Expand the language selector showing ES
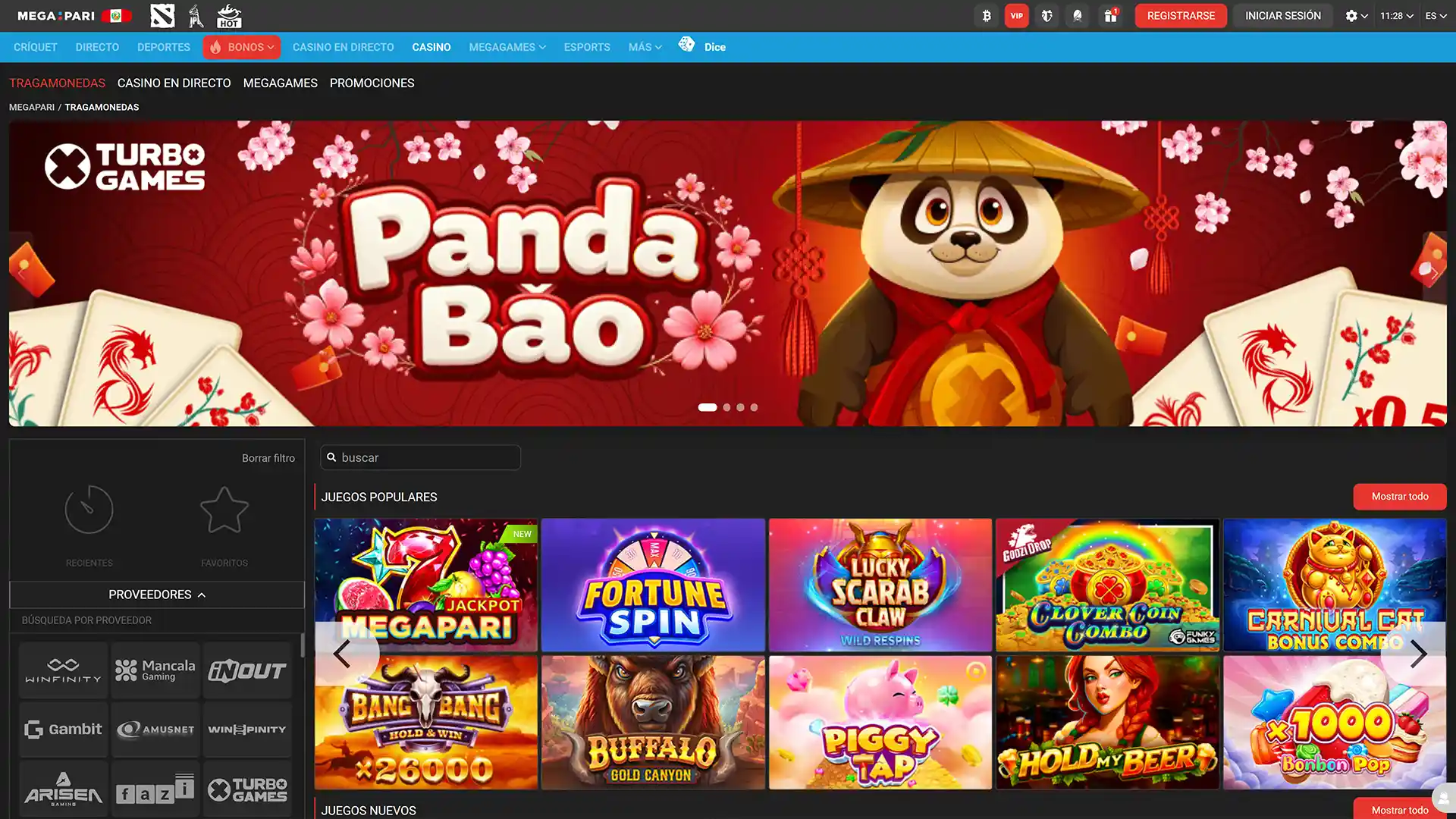Viewport: 1456px width, 819px height. pyautogui.click(x=1434, y=15)
